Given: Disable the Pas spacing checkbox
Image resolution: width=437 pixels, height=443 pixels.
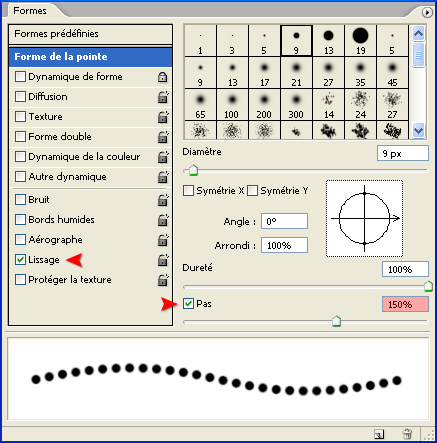Looking at the screenshot, I should tap(188, 304).
